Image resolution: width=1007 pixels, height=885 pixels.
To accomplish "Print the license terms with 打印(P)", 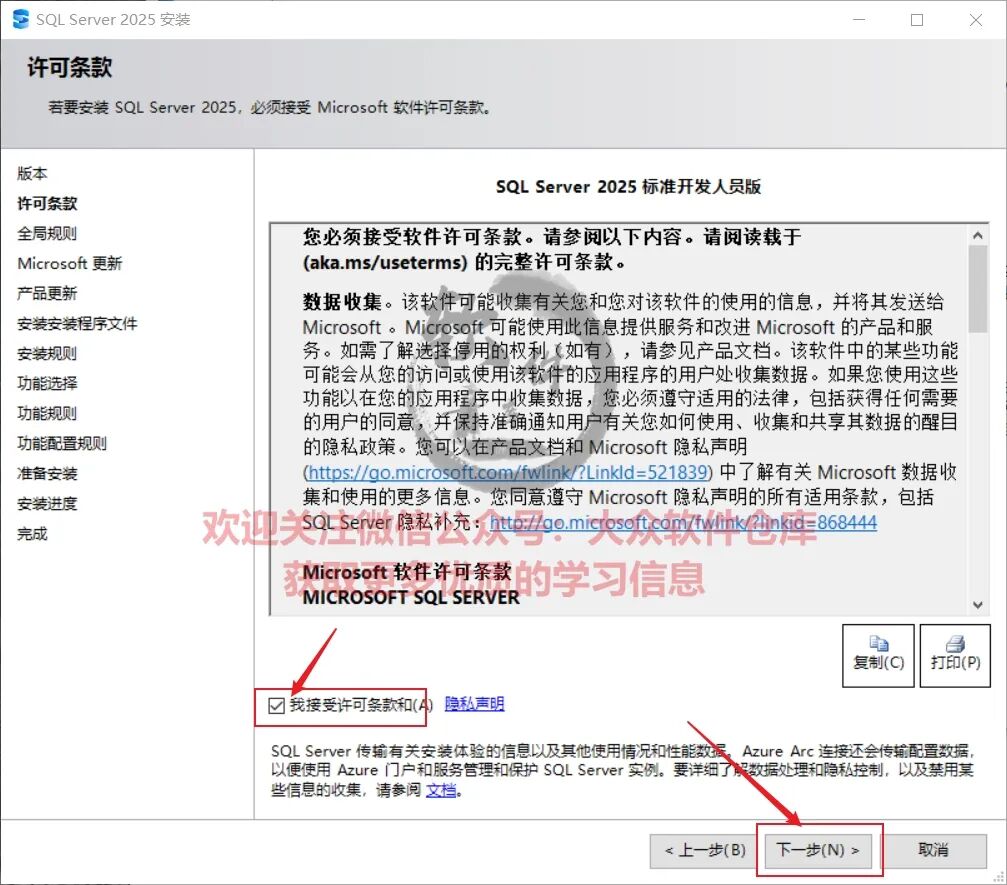I will click(x=955, y=655).
